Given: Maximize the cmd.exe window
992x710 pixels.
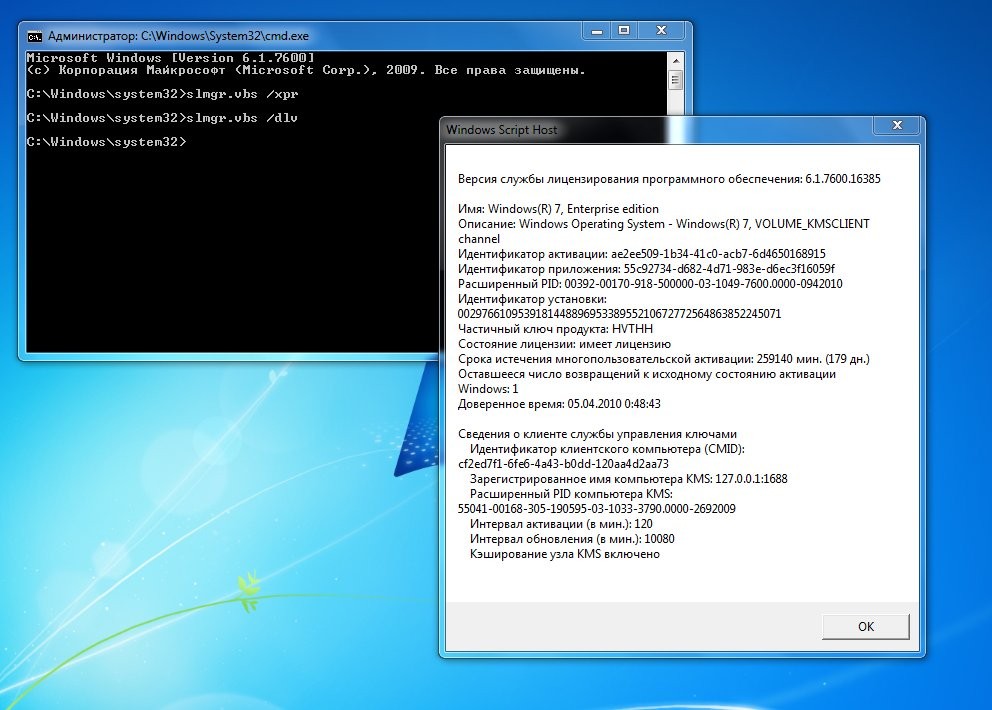Looking at the screenshot, I should click(x=624, y=30).
